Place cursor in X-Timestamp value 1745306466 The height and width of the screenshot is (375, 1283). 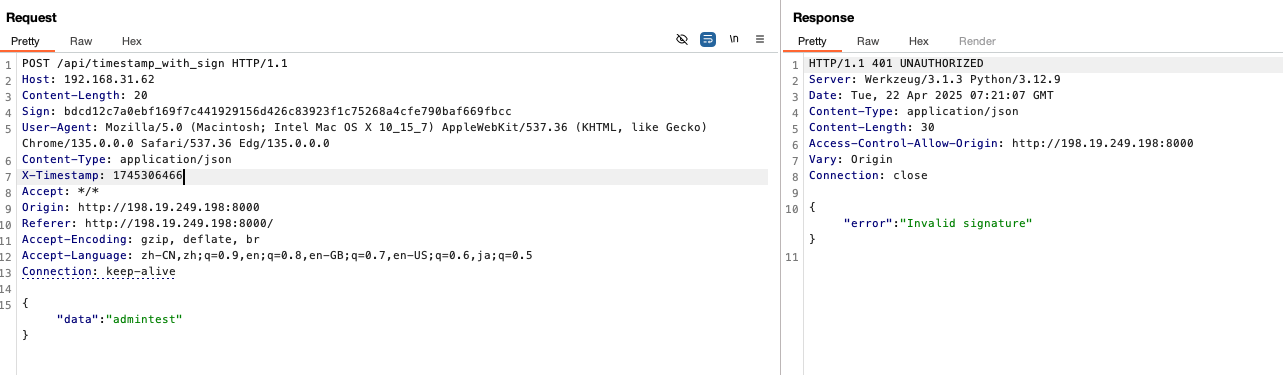point(147,175)
